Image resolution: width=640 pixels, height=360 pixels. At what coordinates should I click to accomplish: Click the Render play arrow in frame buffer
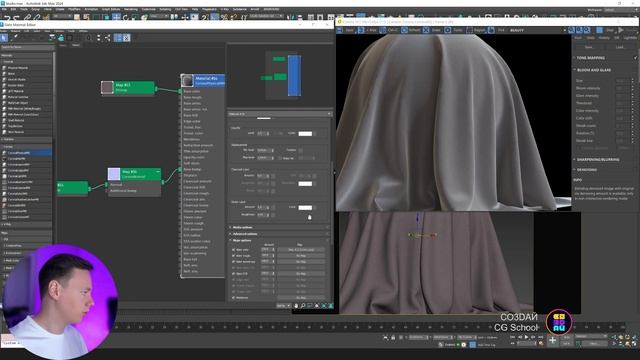[621, 30]
